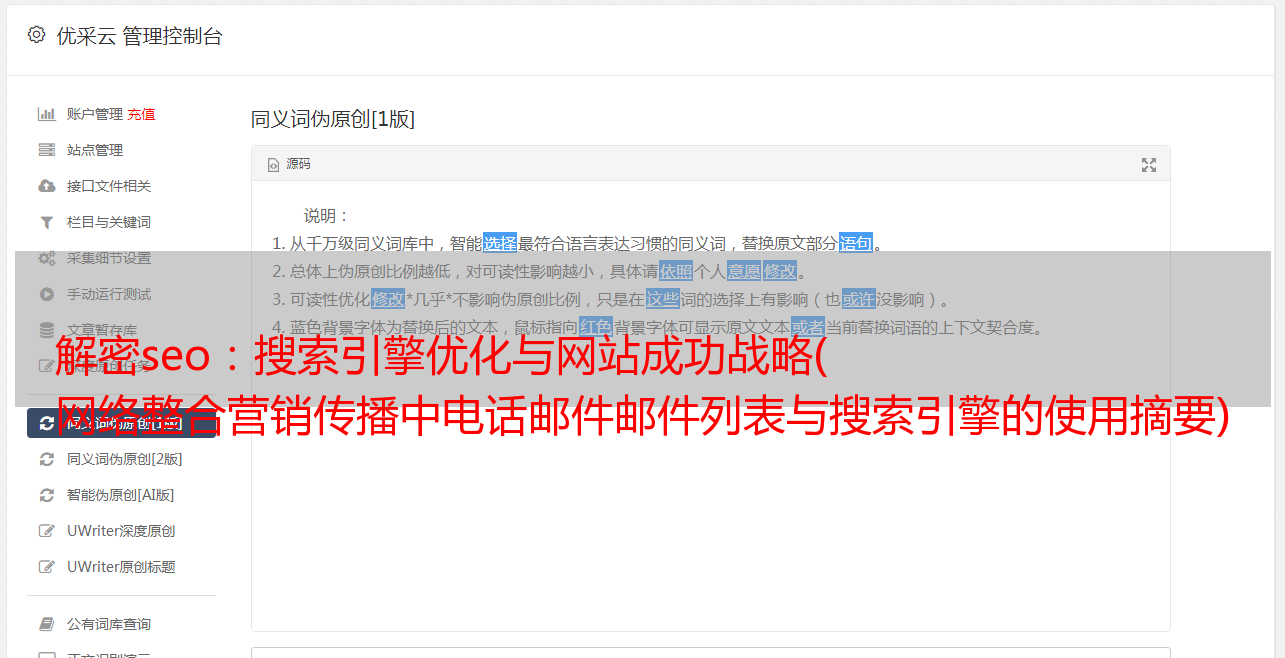Open UWriter深度原创 menu entry
This screenshot has height=658, width=1285.
[x=121, y=531]
